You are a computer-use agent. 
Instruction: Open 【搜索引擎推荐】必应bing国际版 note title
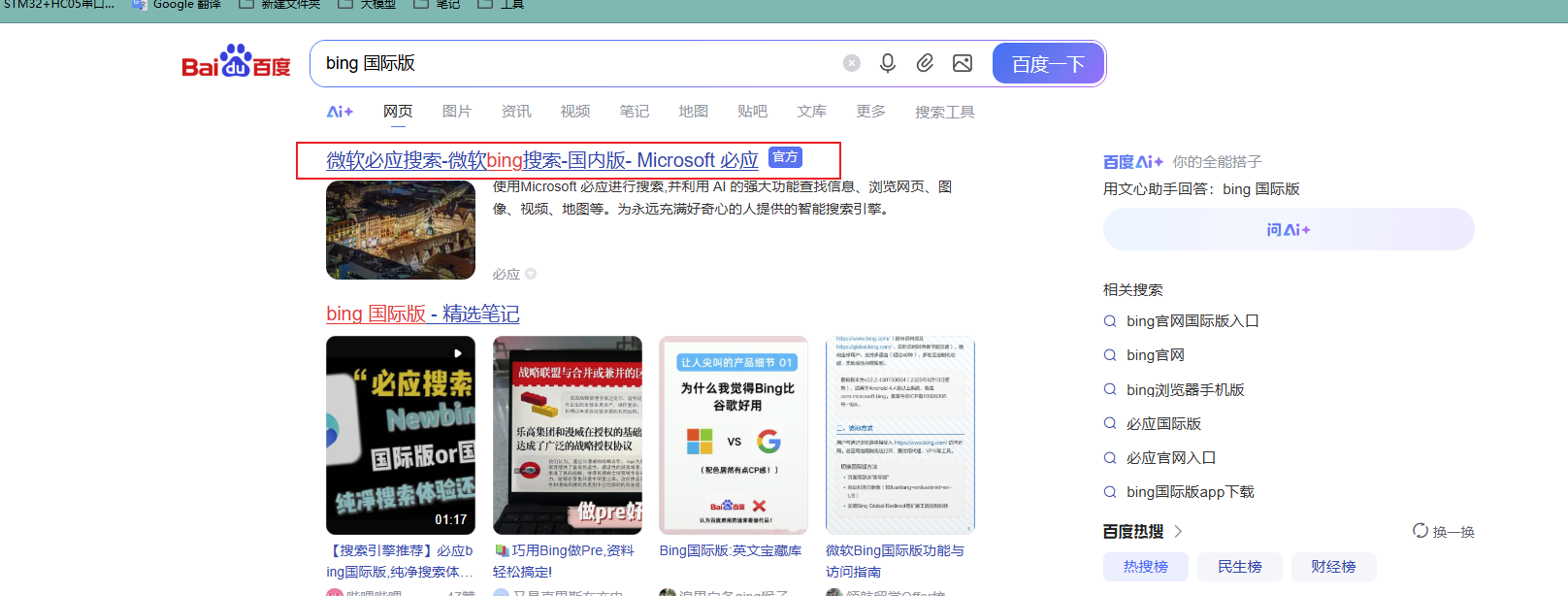[x=401, y=561]
